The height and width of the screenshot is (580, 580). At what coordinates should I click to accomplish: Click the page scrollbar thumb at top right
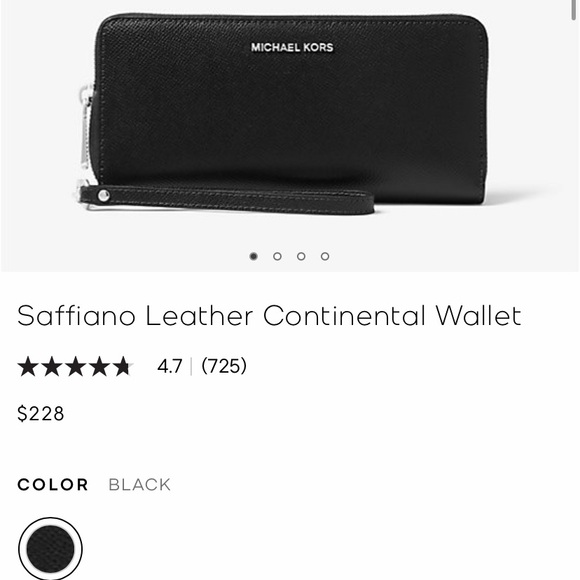[574, 10]
